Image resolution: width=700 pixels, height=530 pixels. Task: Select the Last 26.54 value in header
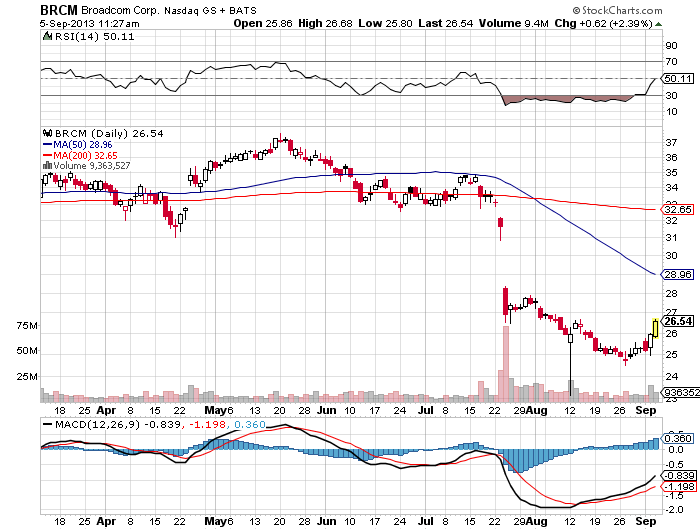point(446,23)
